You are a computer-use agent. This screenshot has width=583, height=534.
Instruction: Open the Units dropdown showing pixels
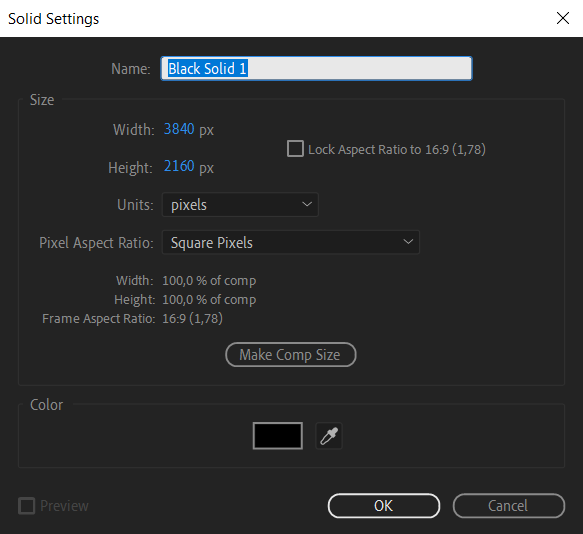tap(240, 205)
